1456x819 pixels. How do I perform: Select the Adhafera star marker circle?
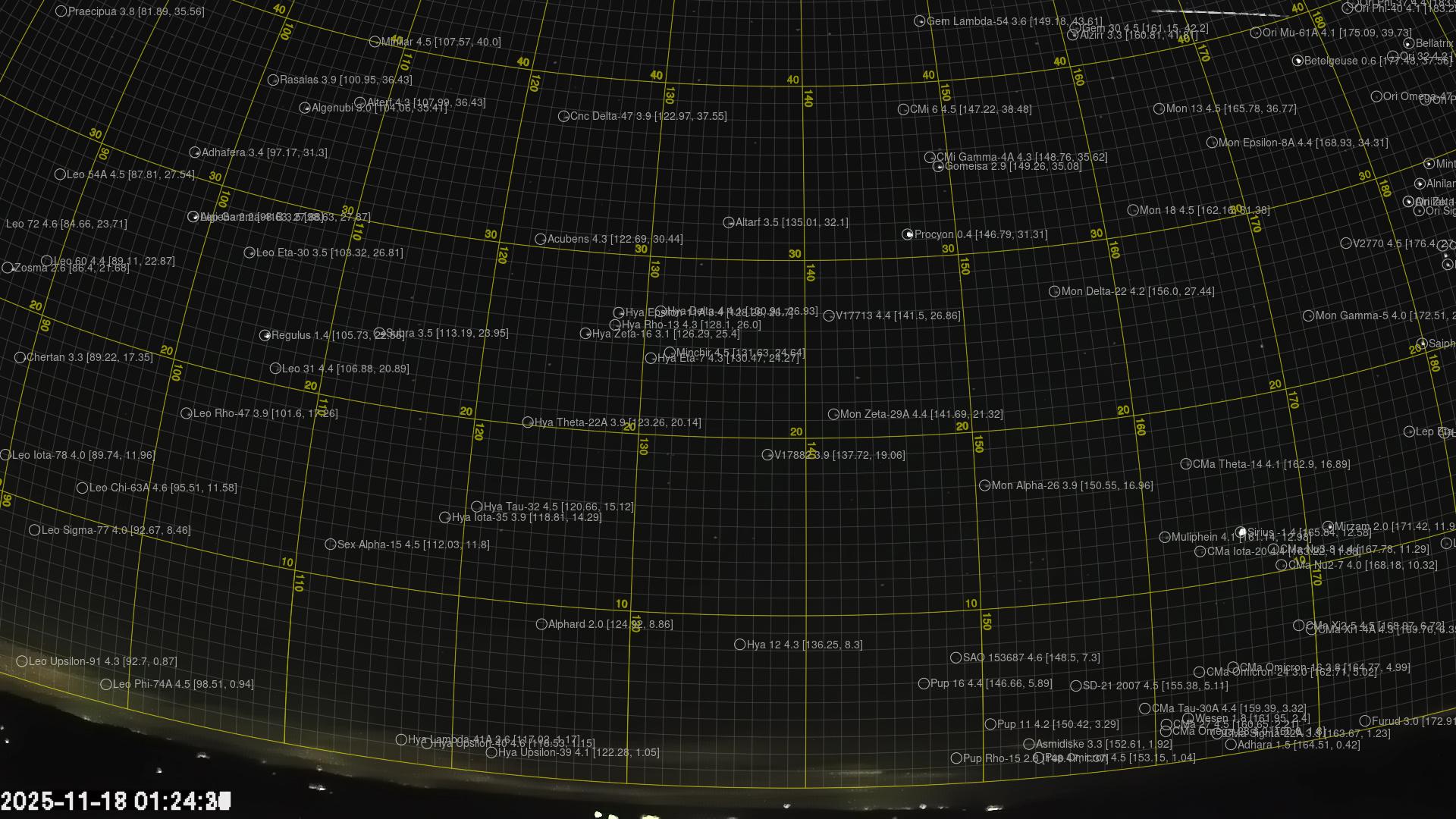point(195,152)
